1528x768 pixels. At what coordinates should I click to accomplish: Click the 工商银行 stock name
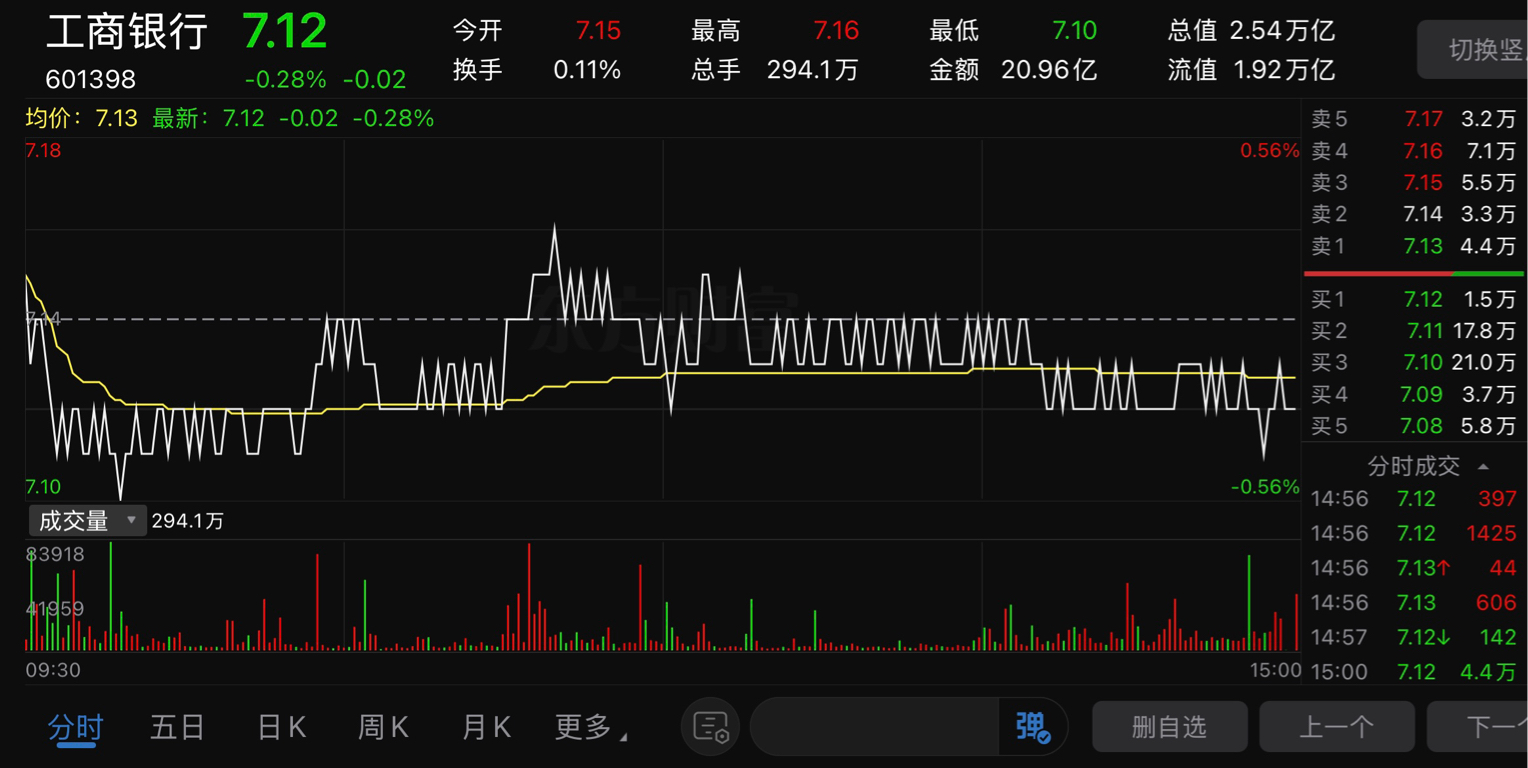[x=126, y=31]
